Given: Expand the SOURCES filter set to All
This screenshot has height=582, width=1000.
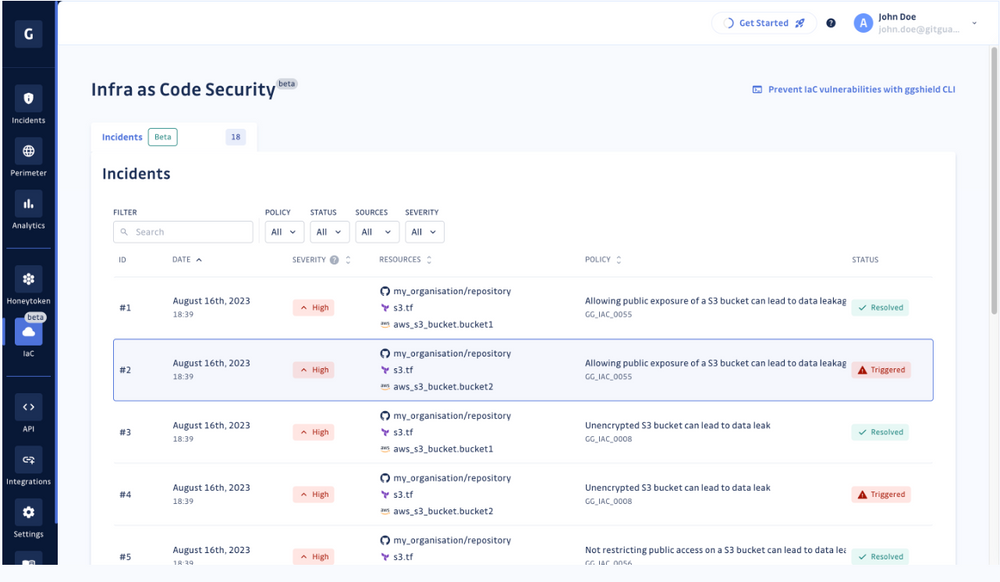Looking at the screenshot, I should 377,231.
